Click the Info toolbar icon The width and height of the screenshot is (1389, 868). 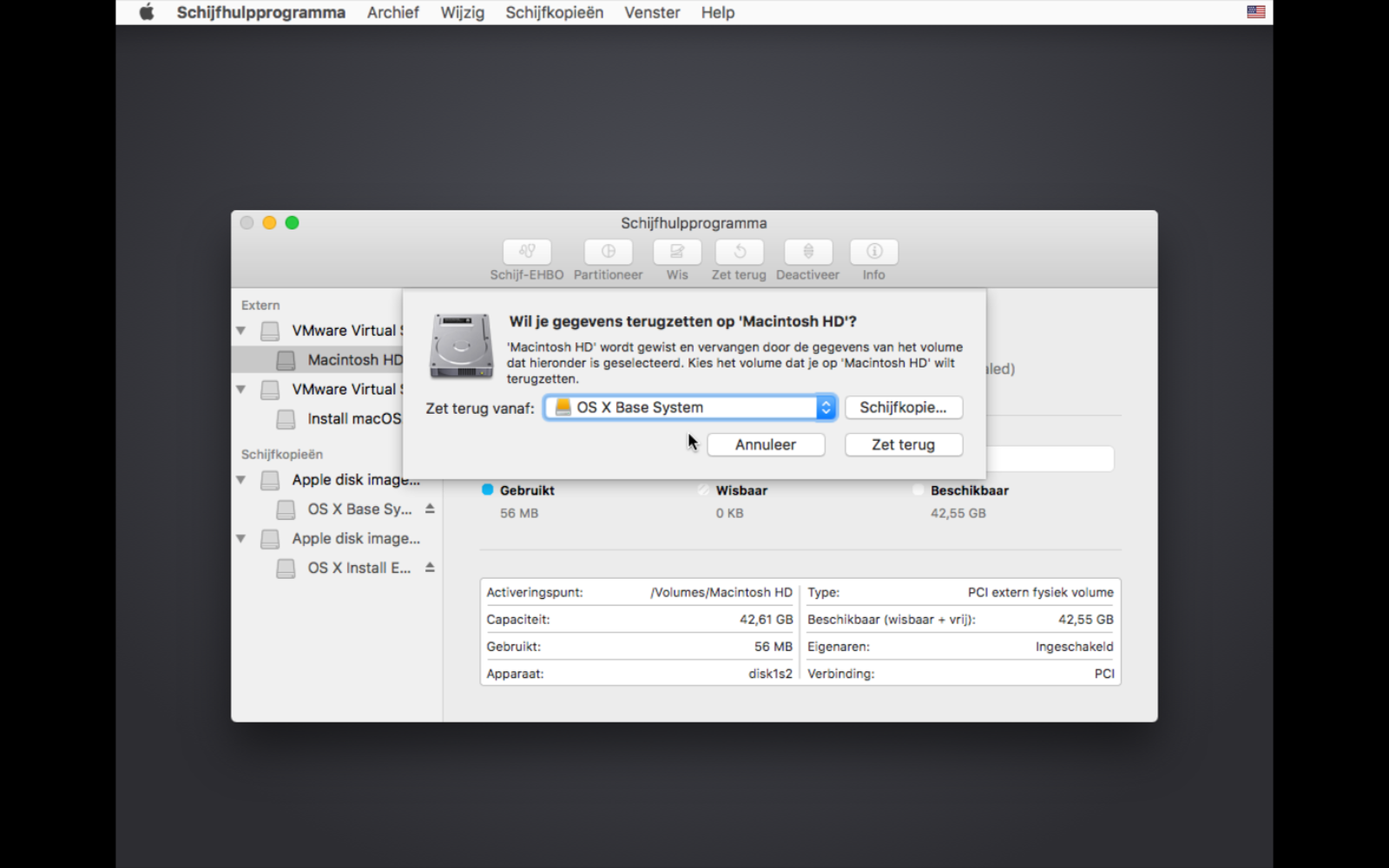click(x=874, y=252)
